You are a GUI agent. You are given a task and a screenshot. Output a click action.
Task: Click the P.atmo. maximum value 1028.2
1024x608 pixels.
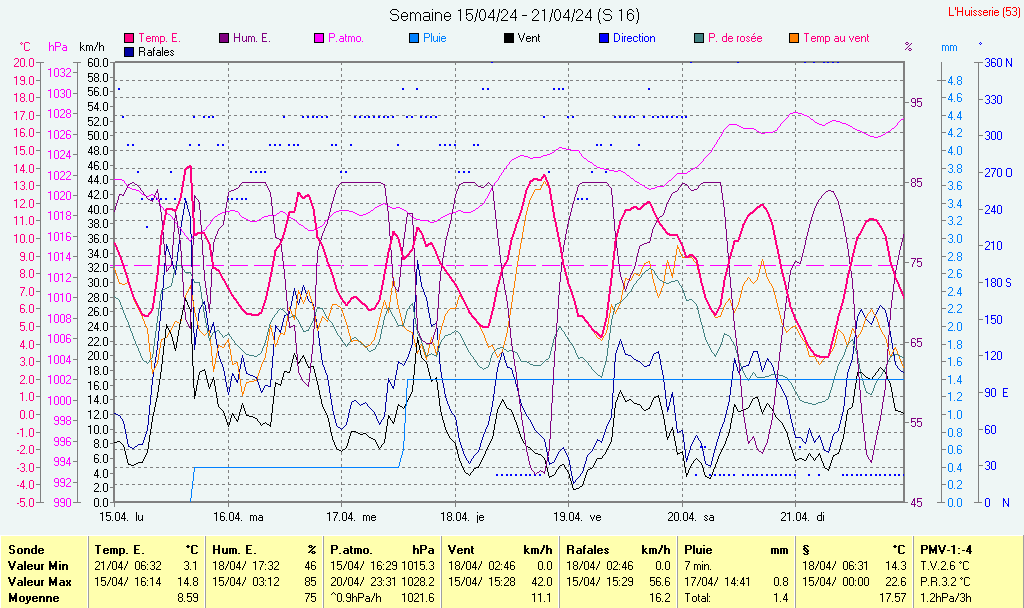tap(419, 582)
